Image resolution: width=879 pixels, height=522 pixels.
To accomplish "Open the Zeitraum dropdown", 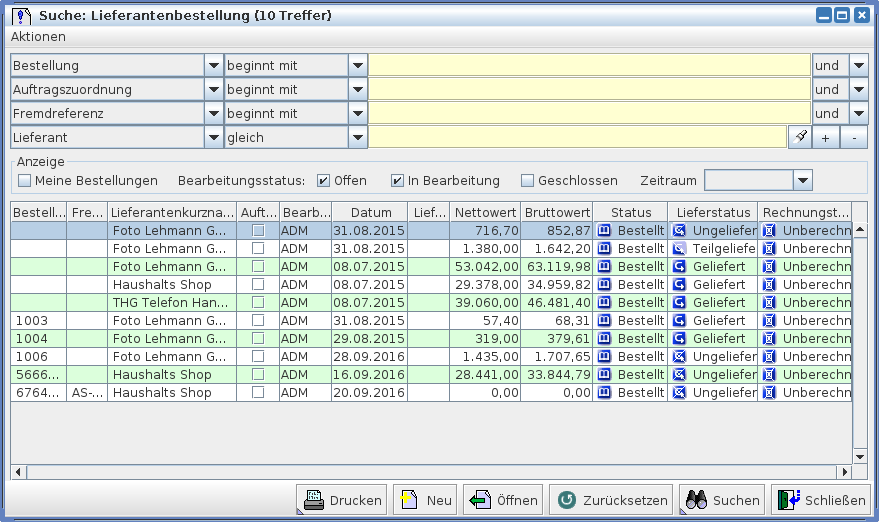I will [802, 180].
